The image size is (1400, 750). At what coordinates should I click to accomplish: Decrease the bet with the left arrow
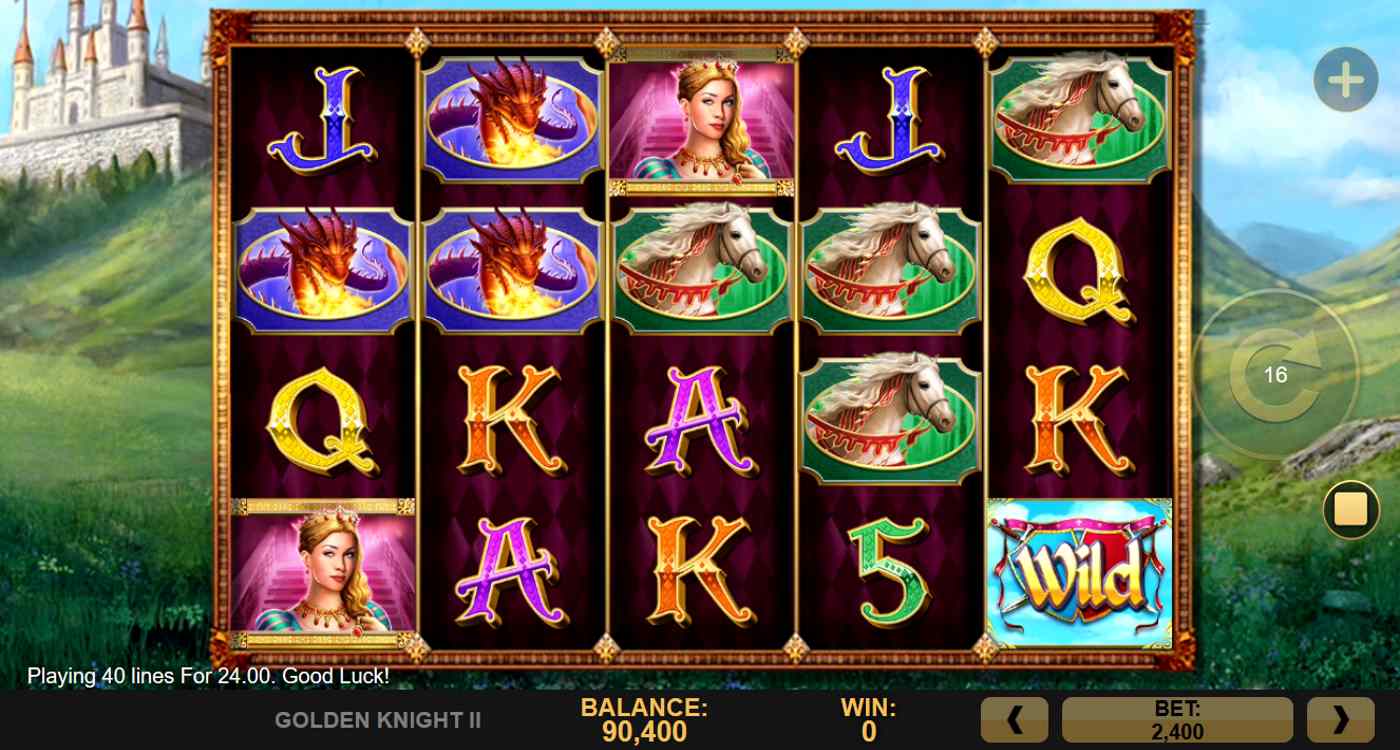[x=1014, y=720]
